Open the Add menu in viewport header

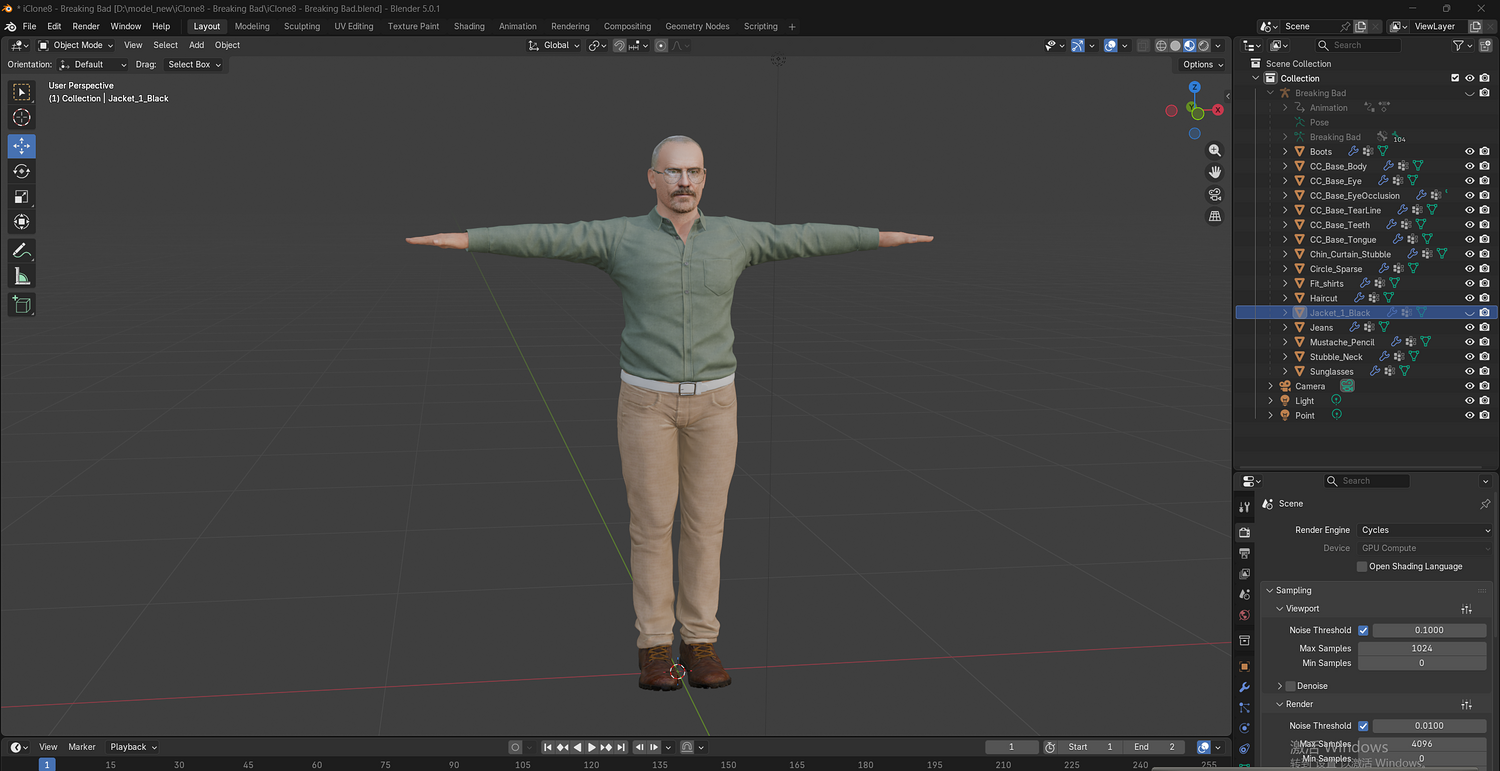point(196,45)
